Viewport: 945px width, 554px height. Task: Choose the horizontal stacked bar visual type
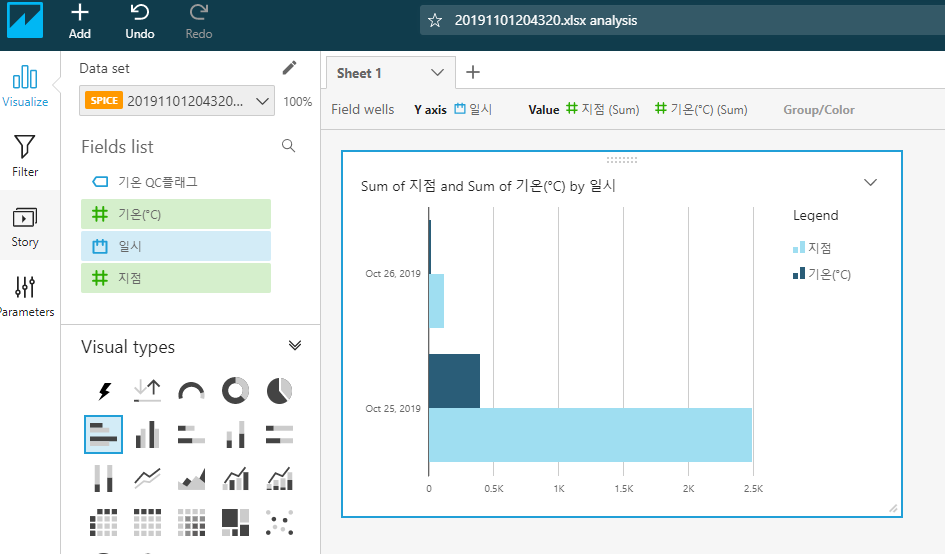point(191,434)
